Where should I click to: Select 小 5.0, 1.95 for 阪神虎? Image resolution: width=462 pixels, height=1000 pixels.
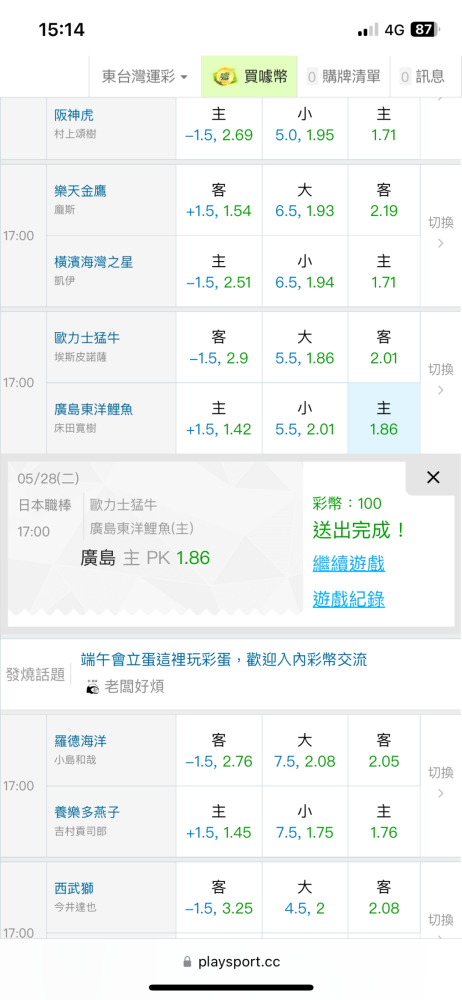(305, 125)
